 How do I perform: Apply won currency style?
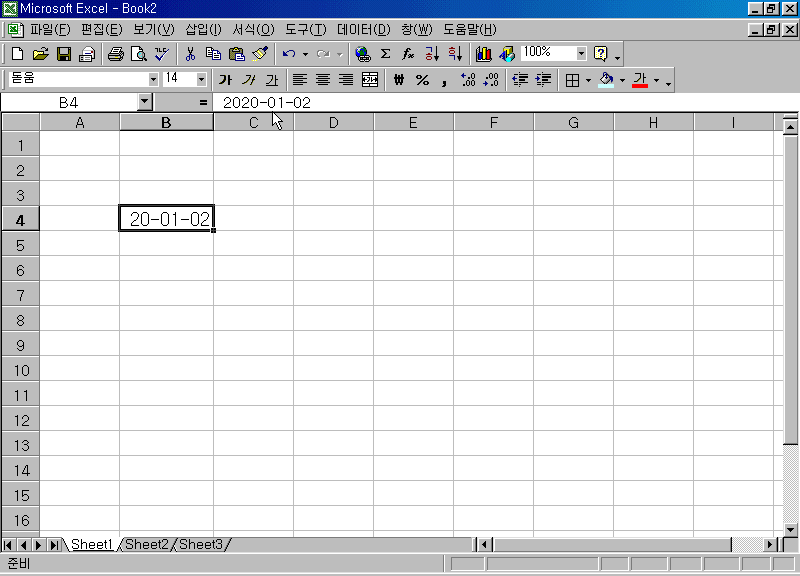coord(399,80)
